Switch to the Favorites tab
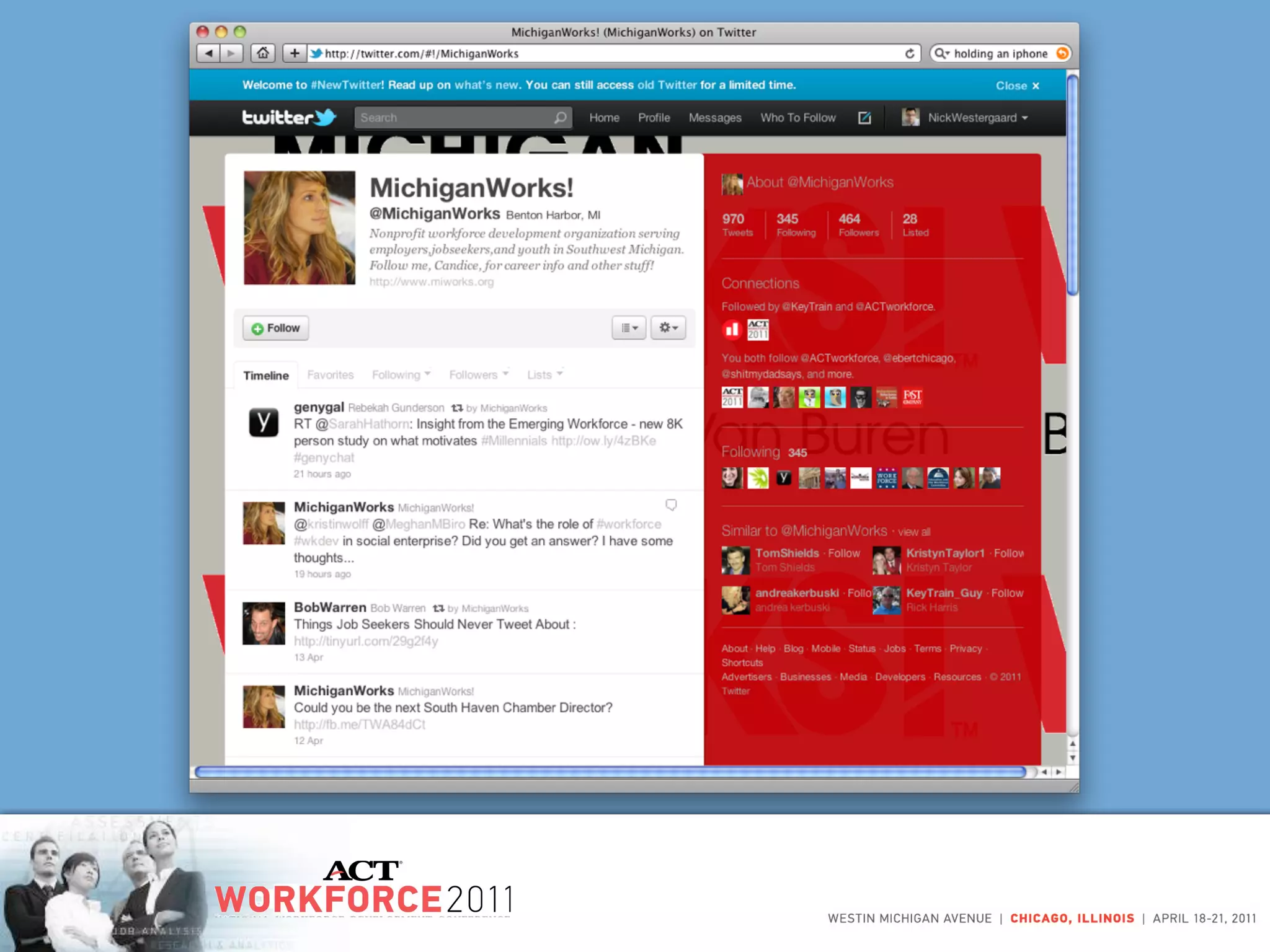This screenshot has height=952, width=1270. [331, 375]
